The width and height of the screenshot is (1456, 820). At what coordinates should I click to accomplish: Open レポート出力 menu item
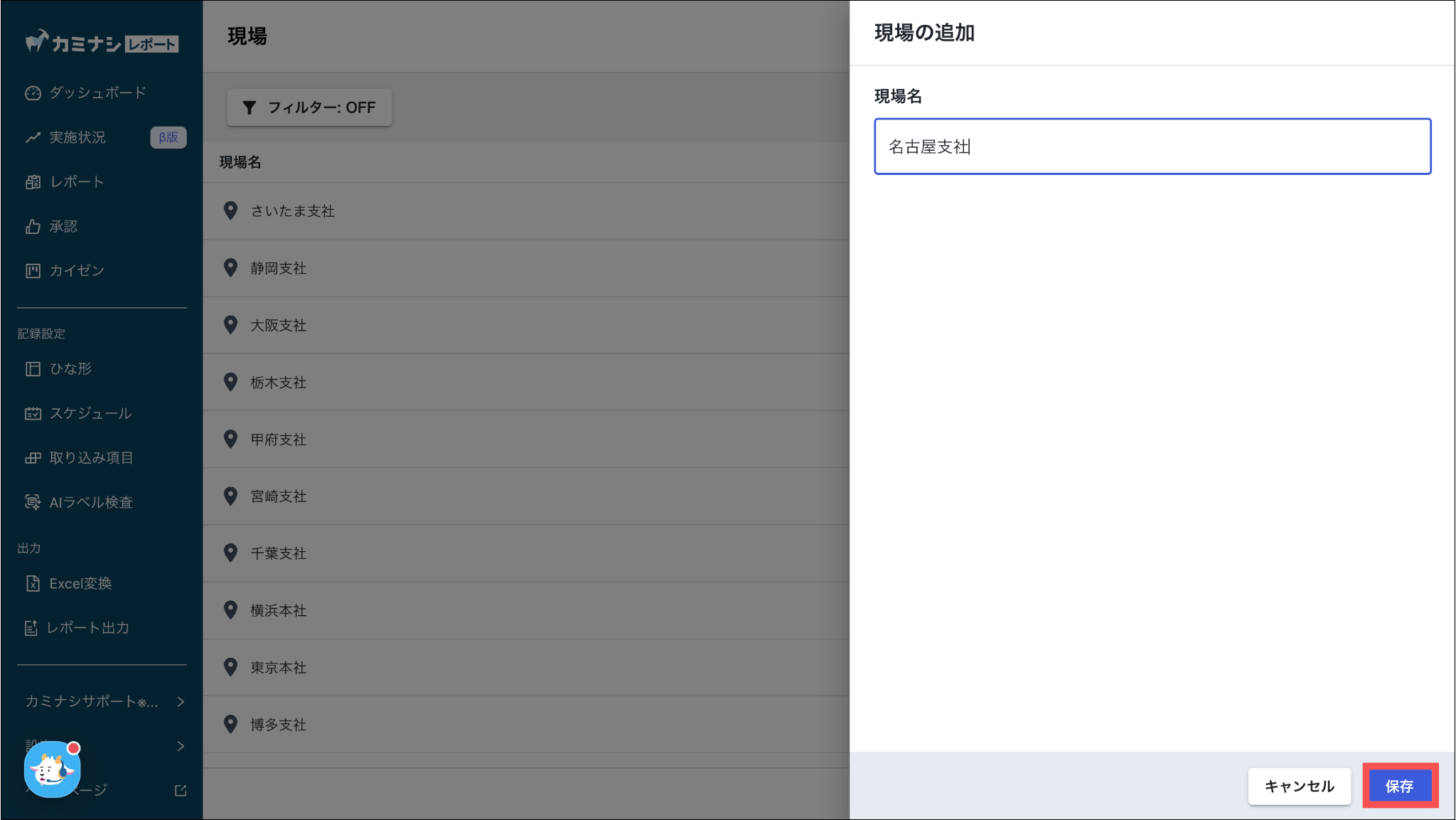87,628
